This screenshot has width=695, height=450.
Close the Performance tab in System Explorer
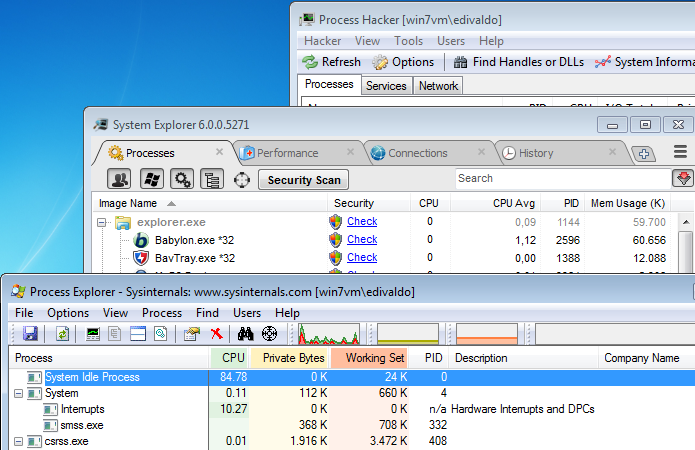[351, 152]
